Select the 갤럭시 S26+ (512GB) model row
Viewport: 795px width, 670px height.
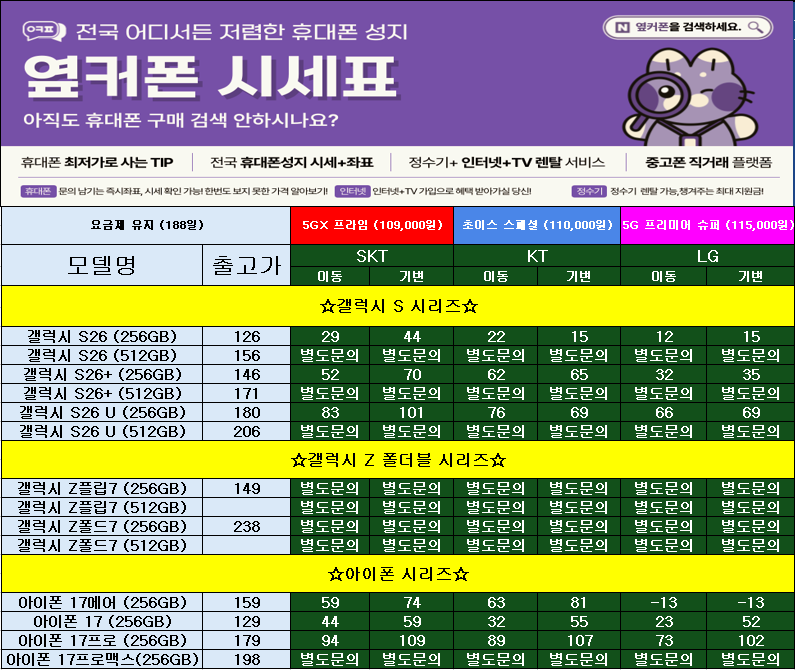[x=102, y=393]
